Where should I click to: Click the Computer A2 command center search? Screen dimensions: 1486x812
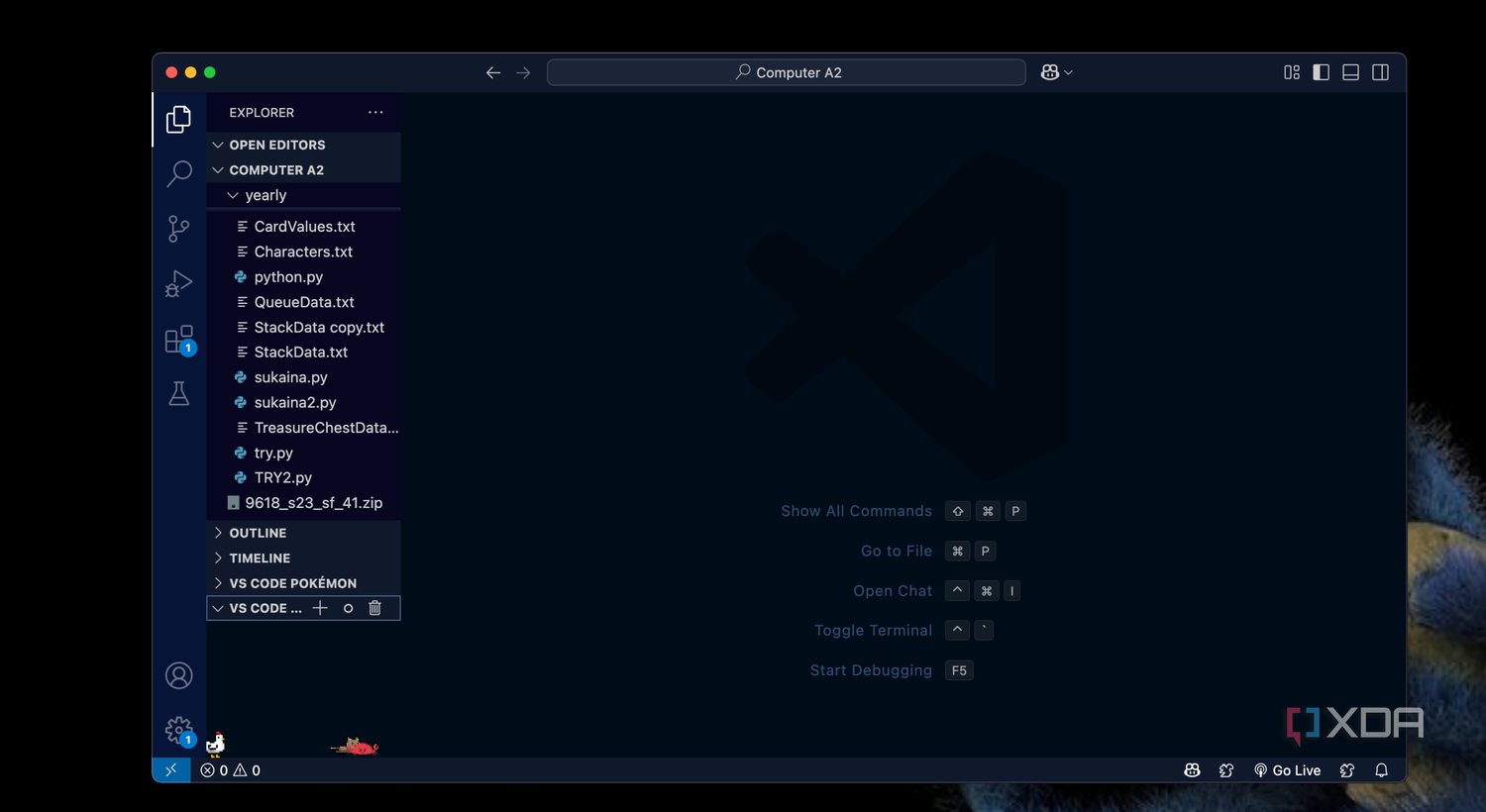(x=787, y=72)
